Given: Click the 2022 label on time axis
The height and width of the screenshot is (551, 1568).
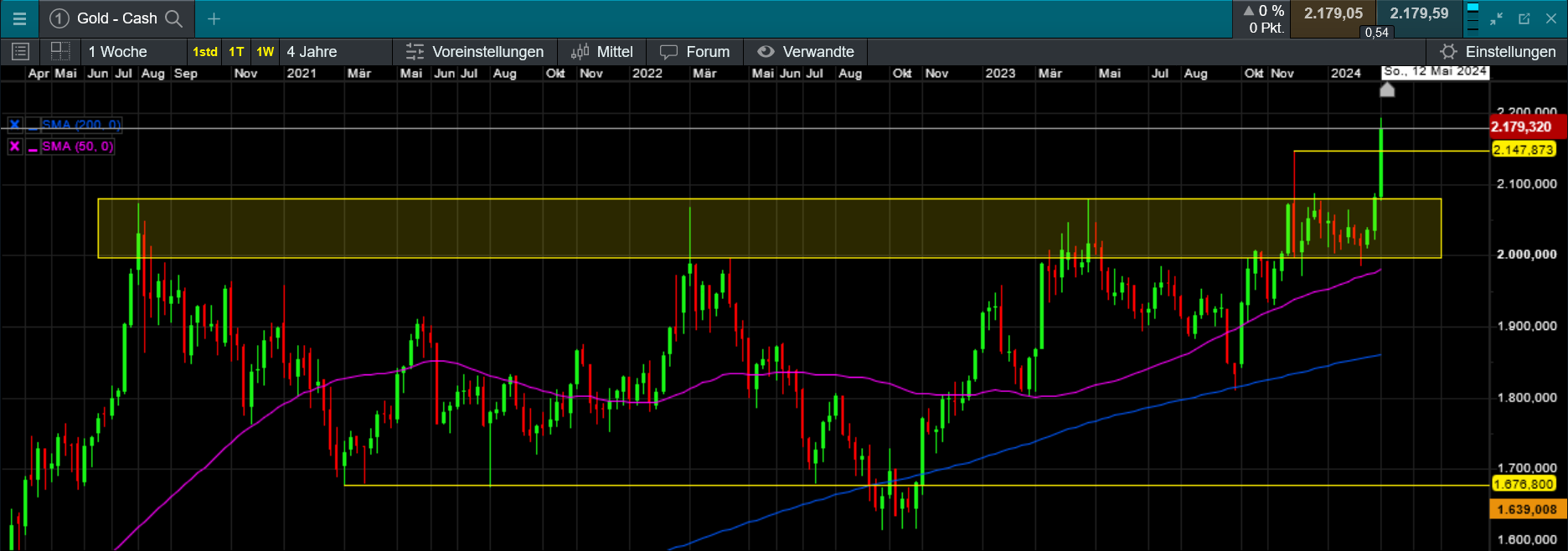Looking at the screenshot, I should 647,74.
